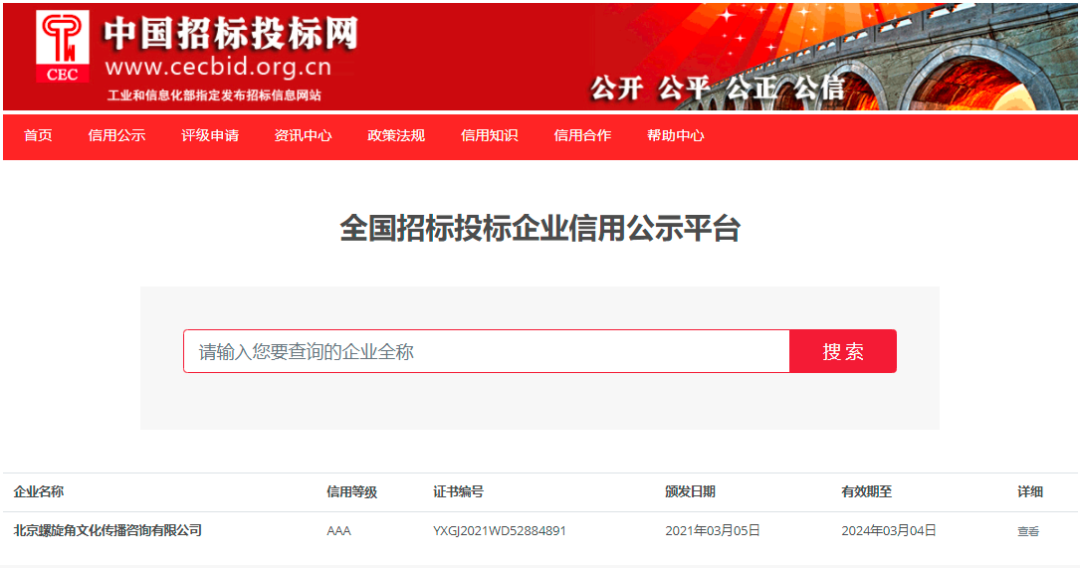This screenshot has height=568, width=1080.
Task: Open the 首页 menu item
Action: (38, 136)
